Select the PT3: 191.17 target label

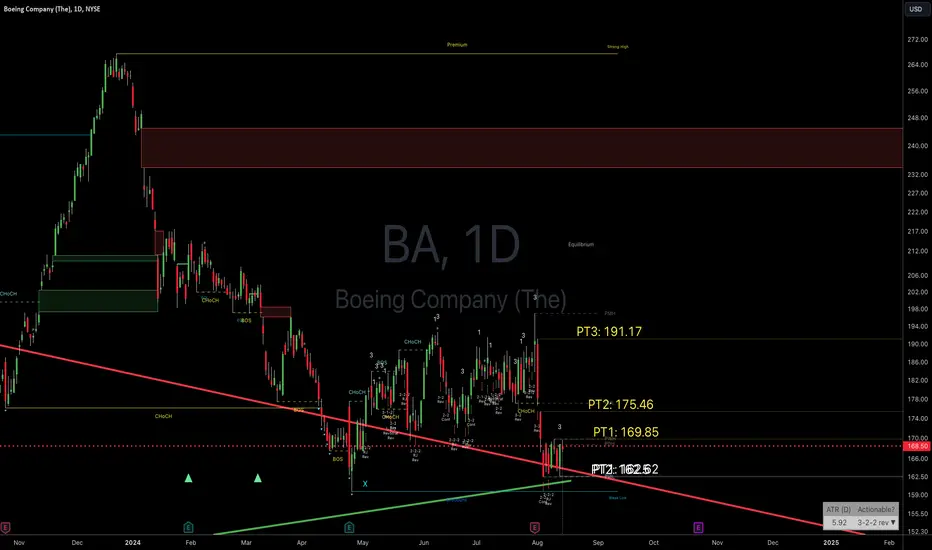pyautogui.click(x=609, y=332)
